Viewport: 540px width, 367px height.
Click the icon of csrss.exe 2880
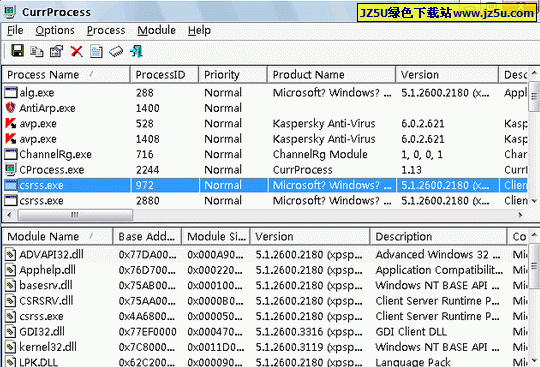click(x=11, y=200)
